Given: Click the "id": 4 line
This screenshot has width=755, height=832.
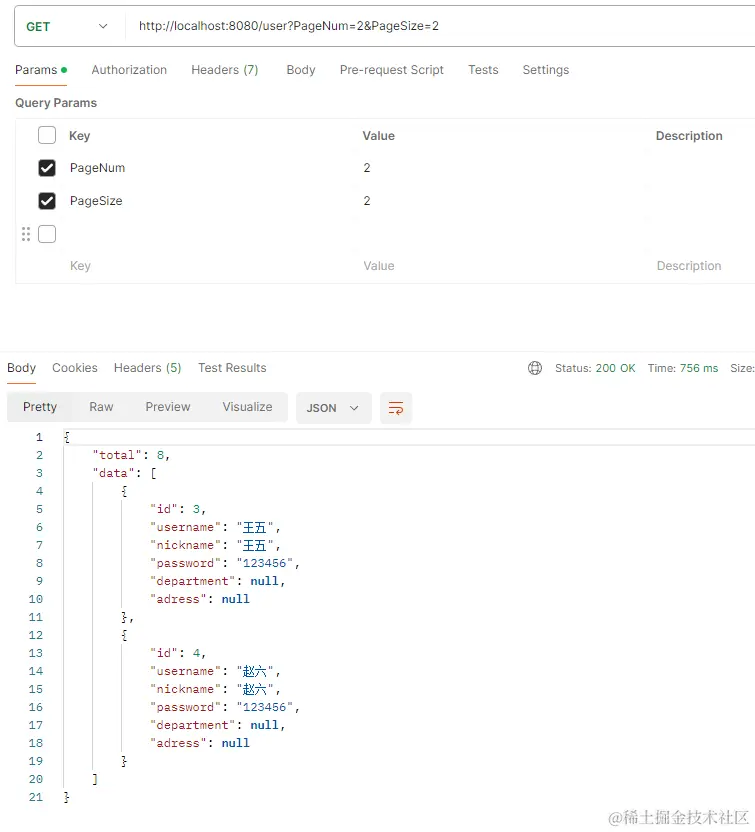Looking at the screenshot, I should pyautogui.click(x=178, y=653).
